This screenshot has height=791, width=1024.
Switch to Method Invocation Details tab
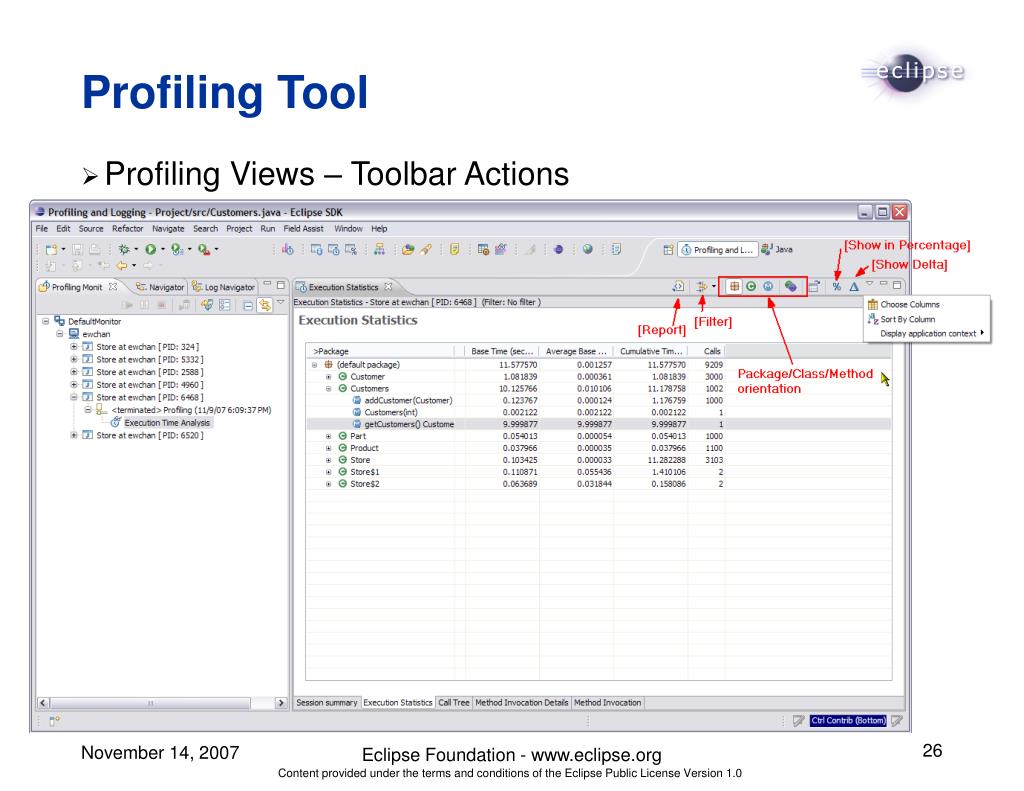coord(522,703)
